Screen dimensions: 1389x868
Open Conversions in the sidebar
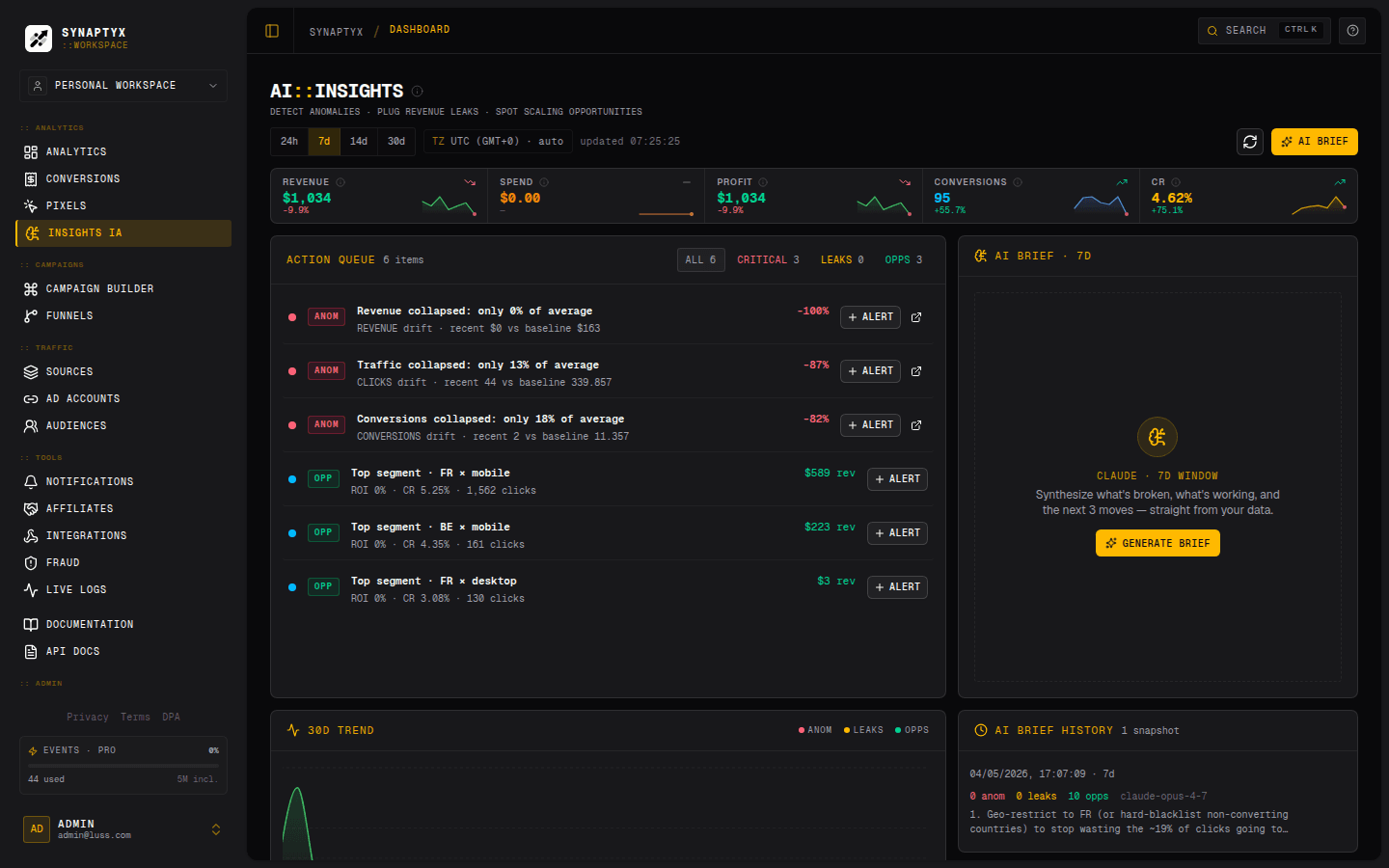[123, 179]
